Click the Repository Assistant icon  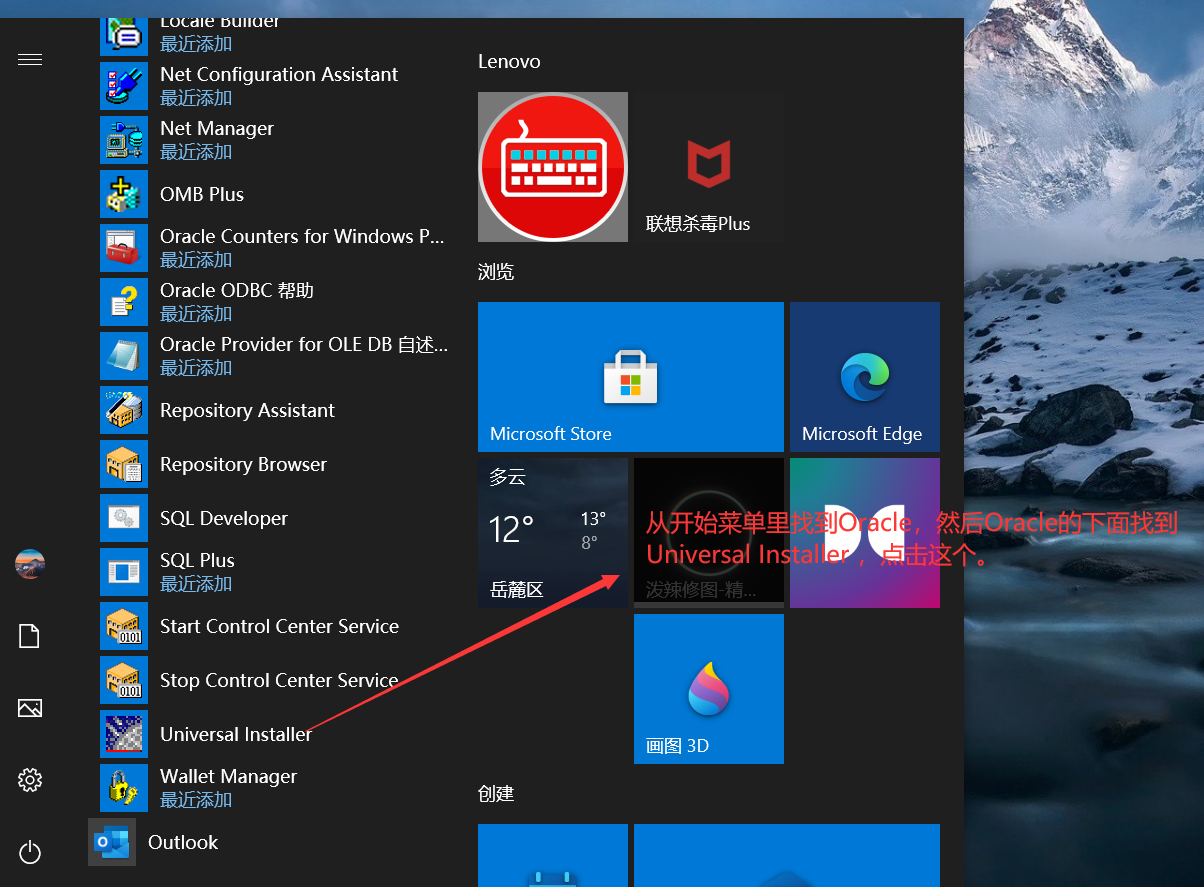coord(124,410)
